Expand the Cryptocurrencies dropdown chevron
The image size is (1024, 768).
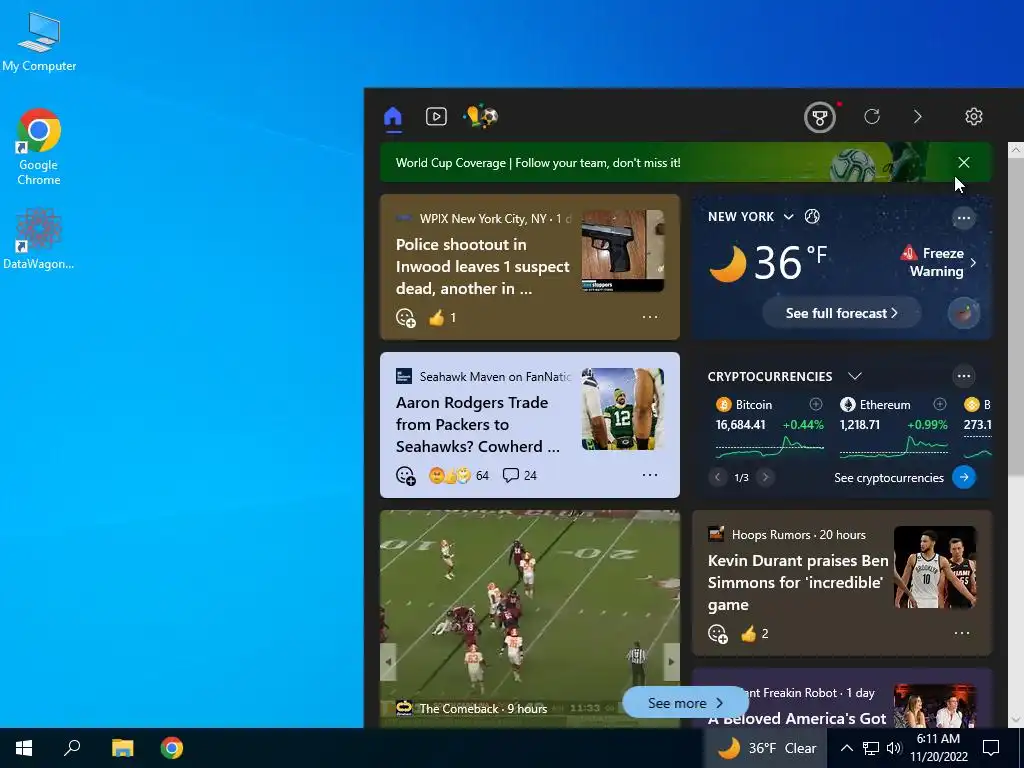[854, 376]
